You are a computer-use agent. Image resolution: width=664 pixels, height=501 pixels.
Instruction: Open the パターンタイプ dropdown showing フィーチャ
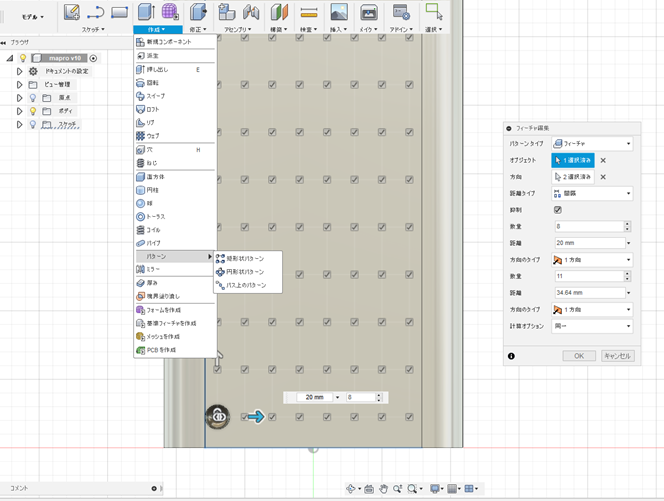pos(592,144)
